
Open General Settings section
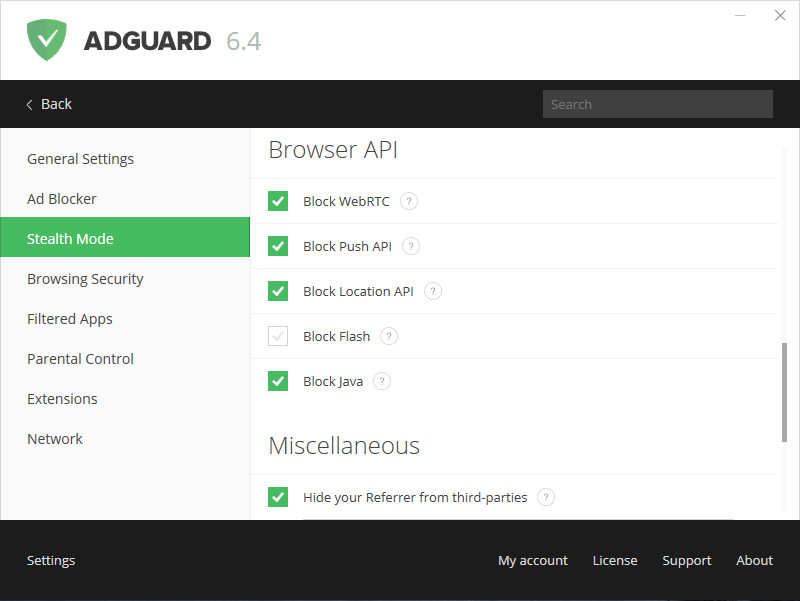(x=80, y=159)
